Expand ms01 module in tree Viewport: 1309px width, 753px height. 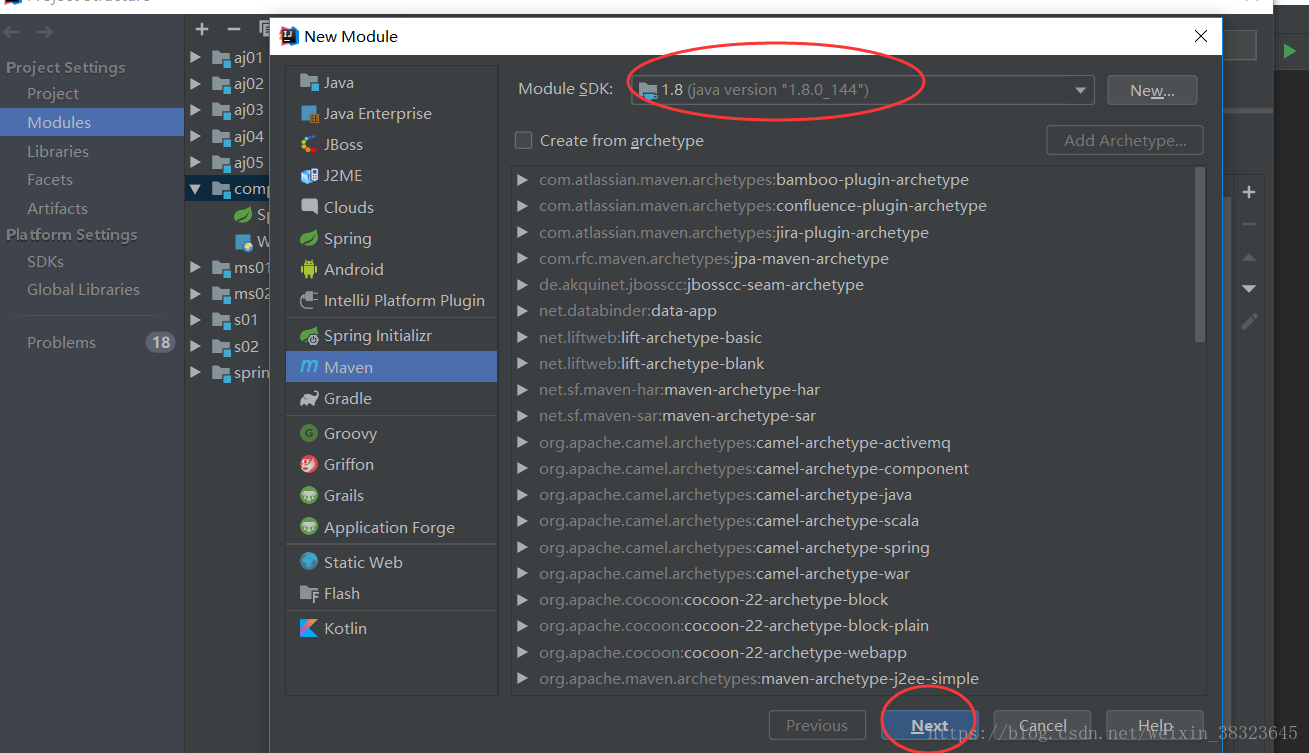click(x=196, y=267)
